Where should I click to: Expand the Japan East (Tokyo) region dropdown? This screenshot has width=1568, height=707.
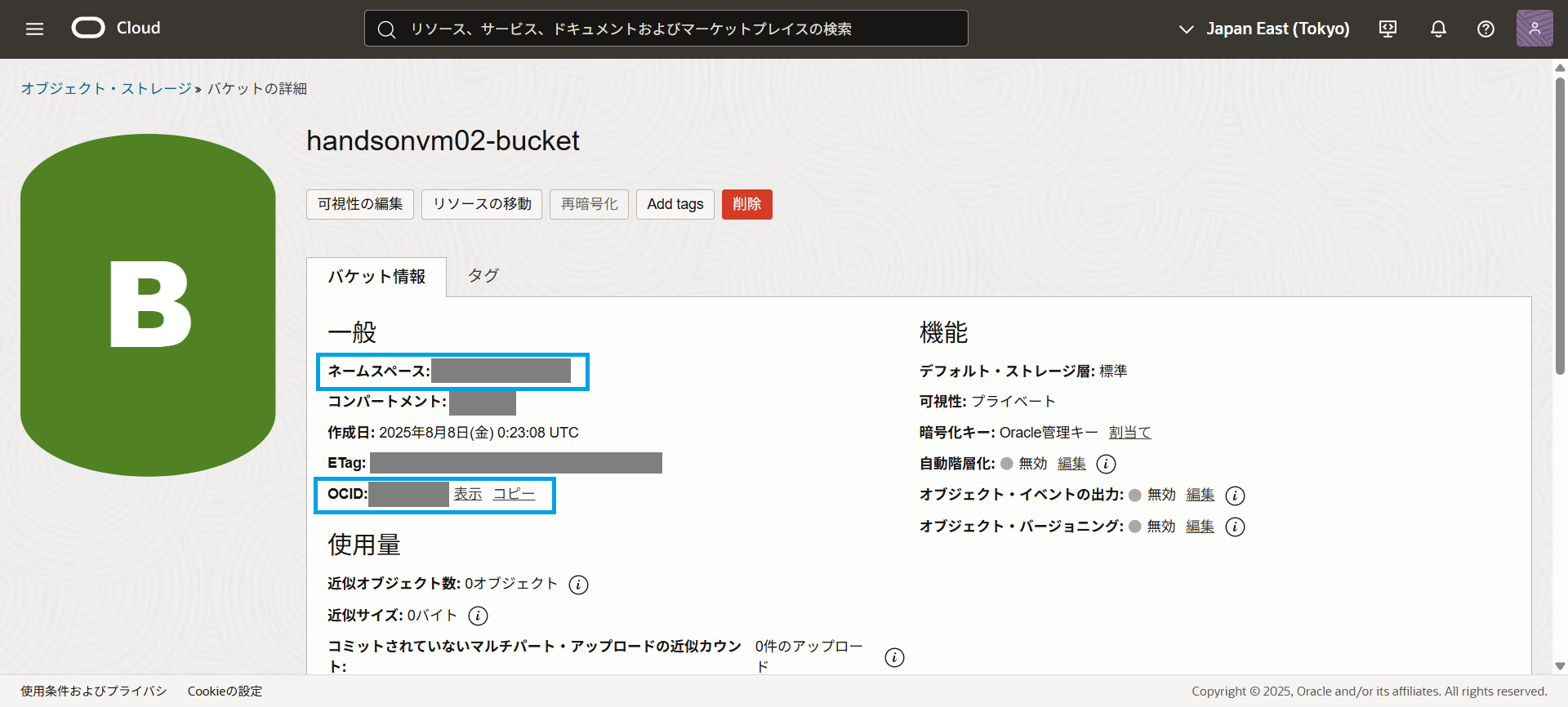(x=1264, y=29)
